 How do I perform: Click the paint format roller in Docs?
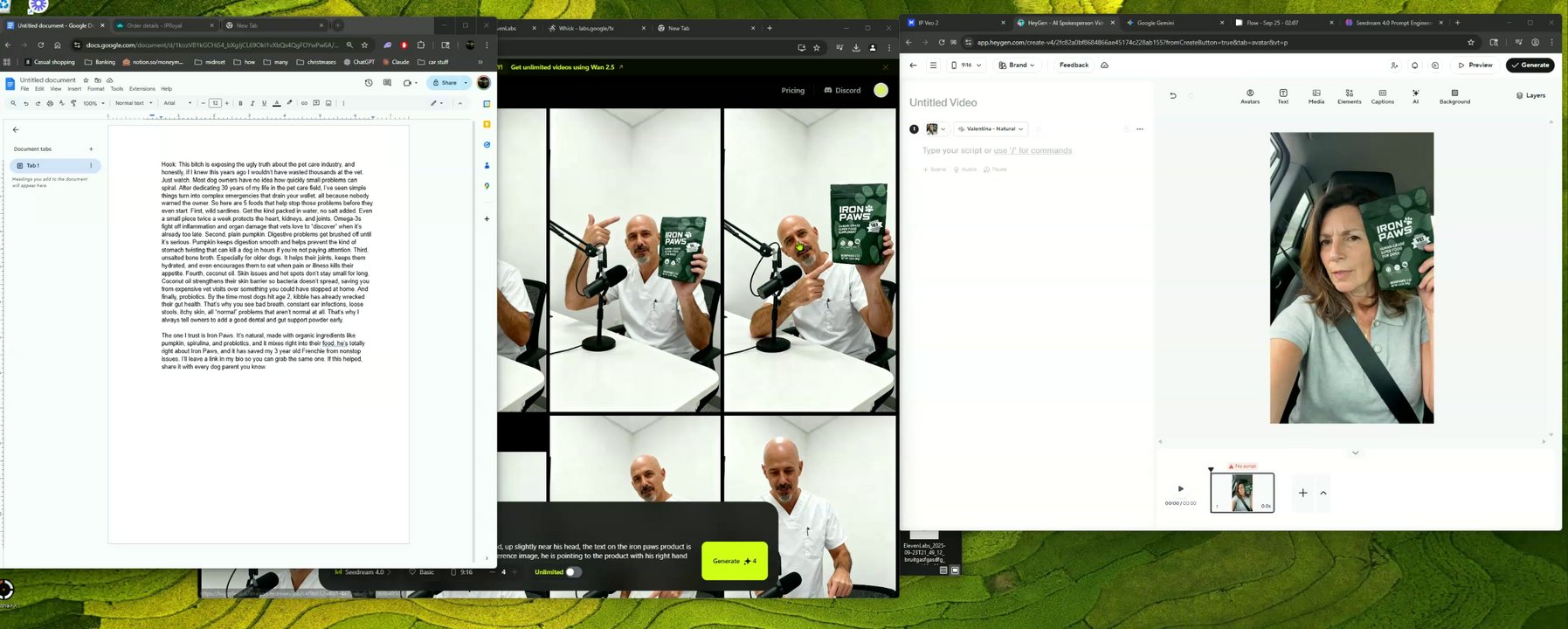click(73, 103)
